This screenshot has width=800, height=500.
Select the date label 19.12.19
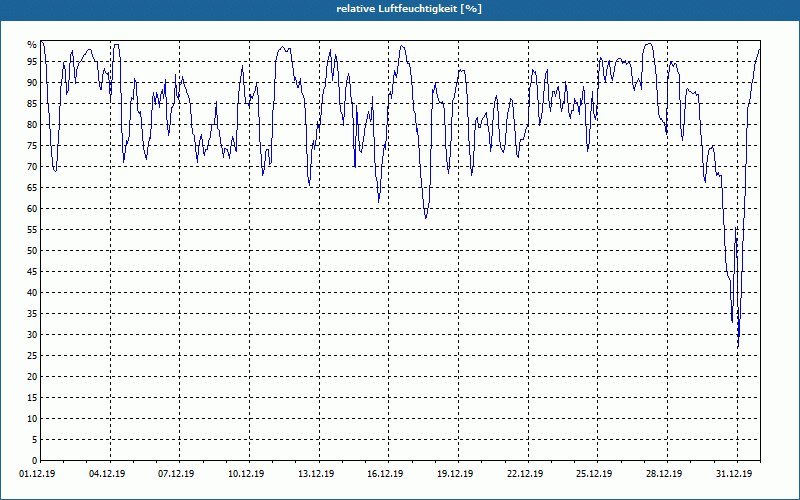pyautogui.click(x=455, y=474)
